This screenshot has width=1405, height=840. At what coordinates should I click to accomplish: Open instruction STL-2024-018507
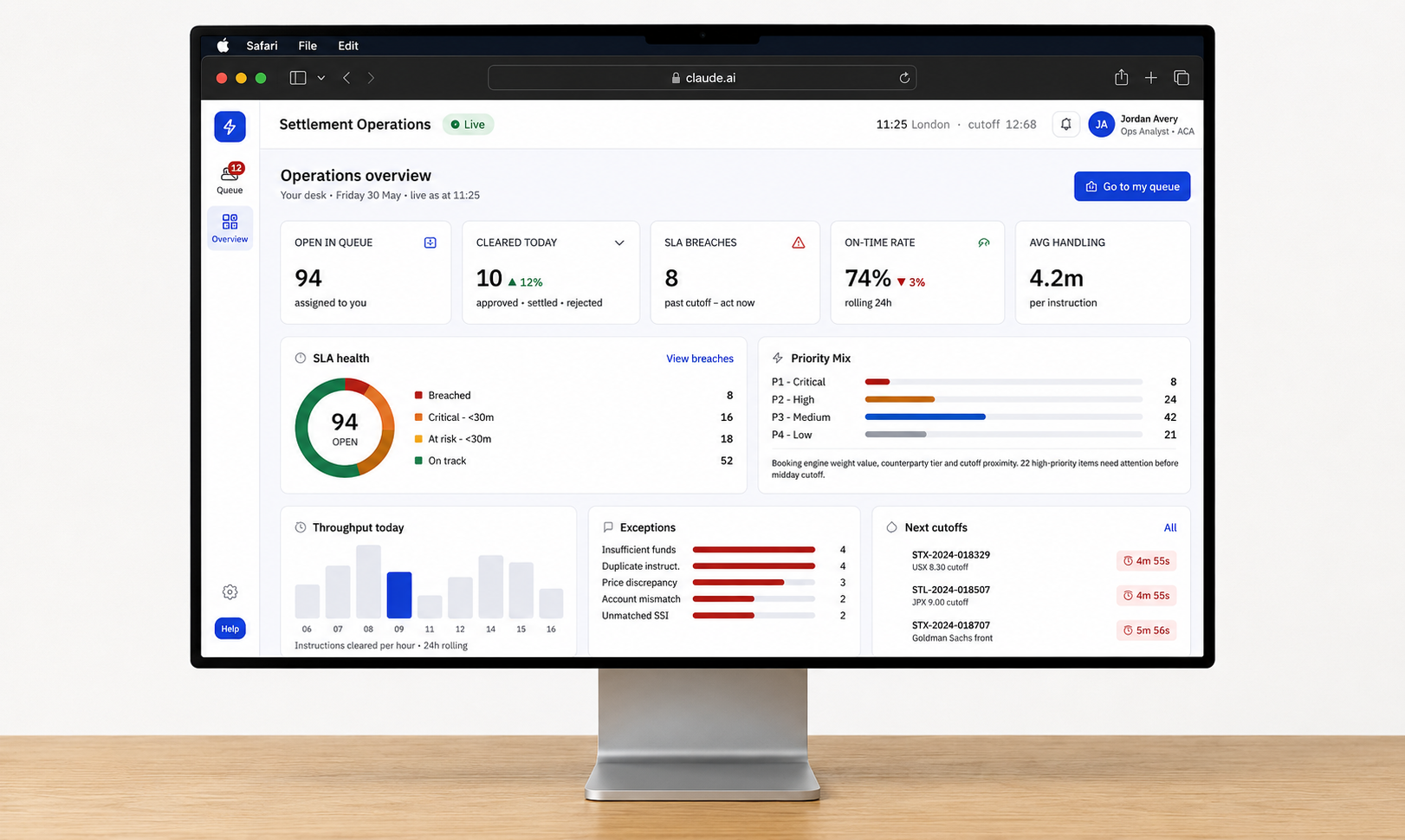coord(950,590)
